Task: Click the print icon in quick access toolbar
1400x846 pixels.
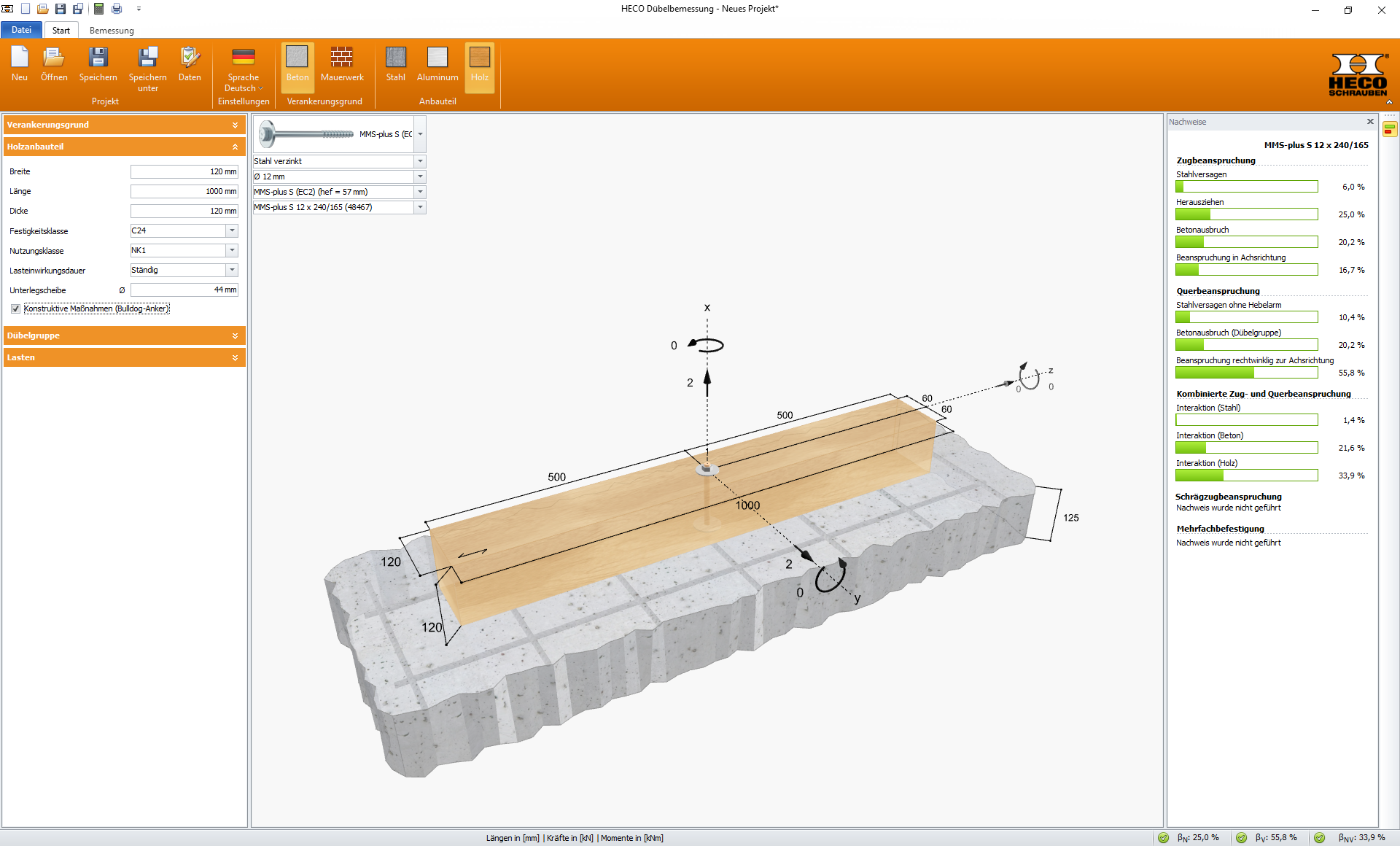Action: [x=117, y=9]
